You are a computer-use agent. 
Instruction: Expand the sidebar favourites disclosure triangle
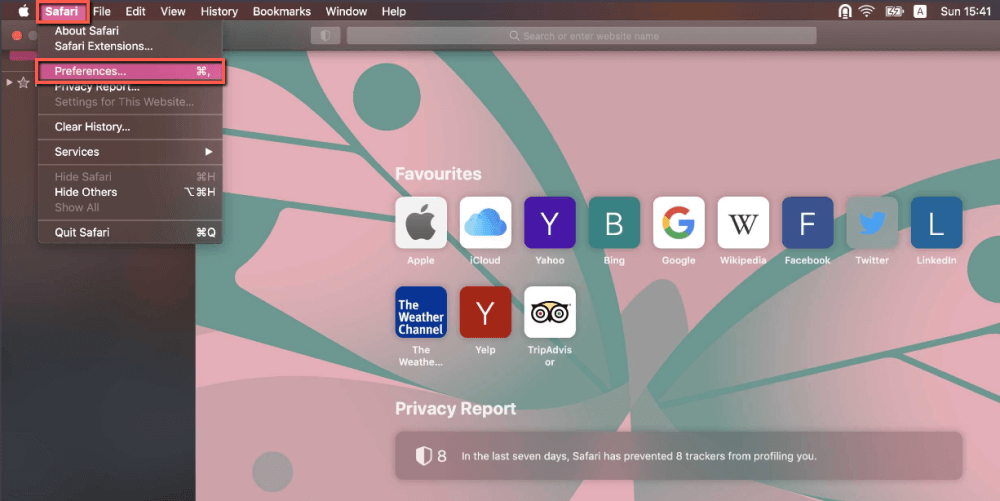pyautogui.click(x=9, y=82)
